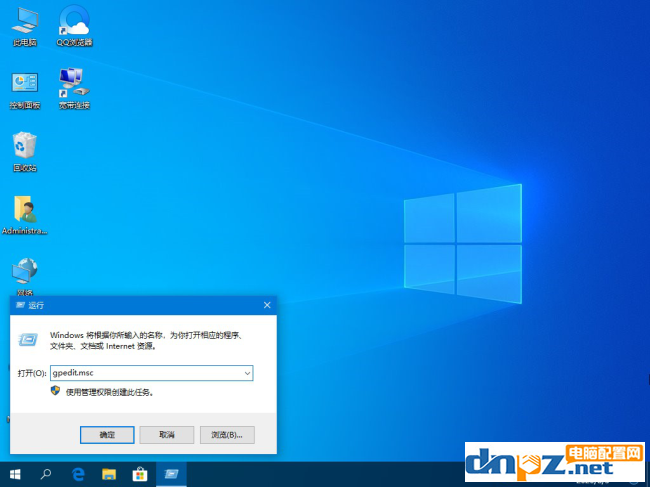Open File Explorer from the taskbar
The image size is (650, 487).
[x=109, y=474]
